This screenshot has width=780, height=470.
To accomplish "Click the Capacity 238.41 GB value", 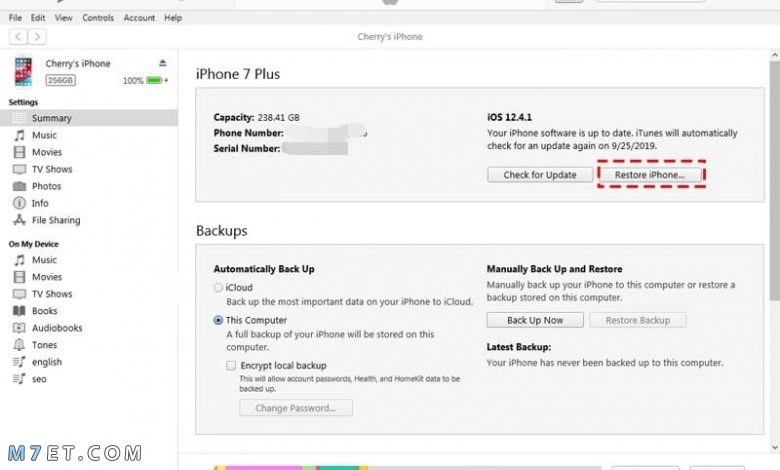I will 279,117.
